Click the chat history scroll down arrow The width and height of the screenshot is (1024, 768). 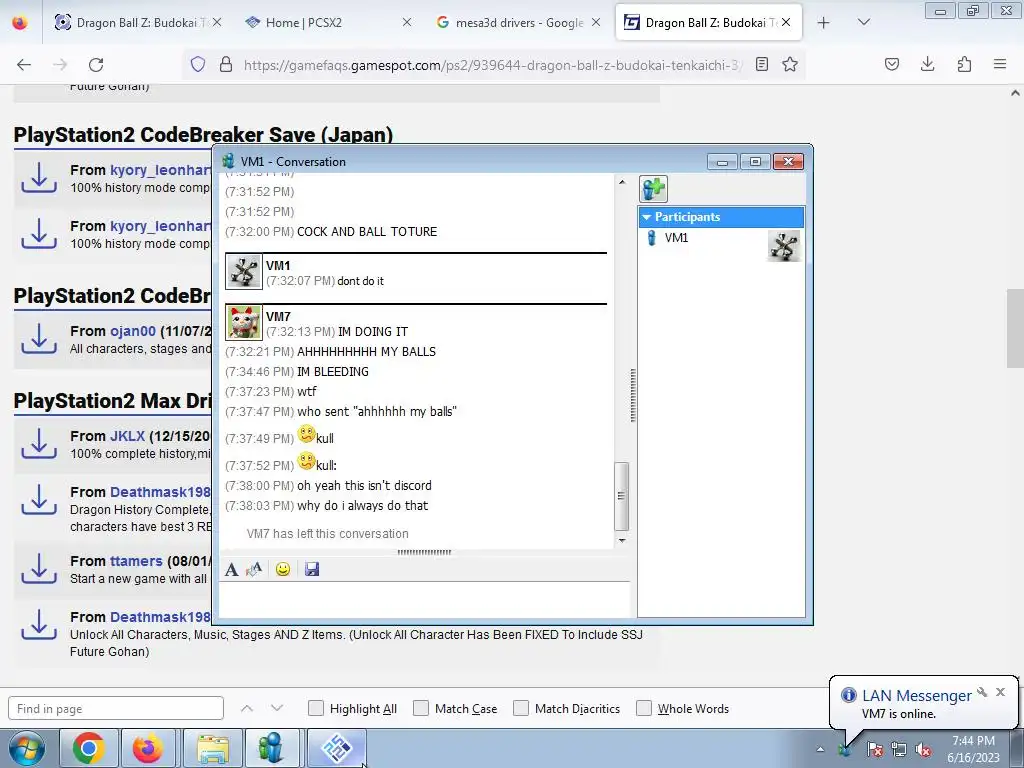click(622, 541)
